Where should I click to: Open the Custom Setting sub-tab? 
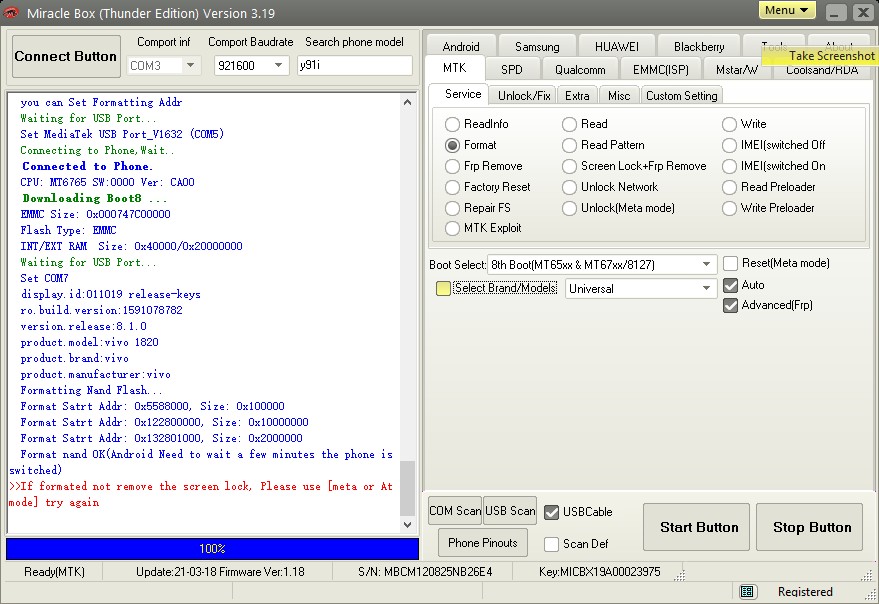681,95
